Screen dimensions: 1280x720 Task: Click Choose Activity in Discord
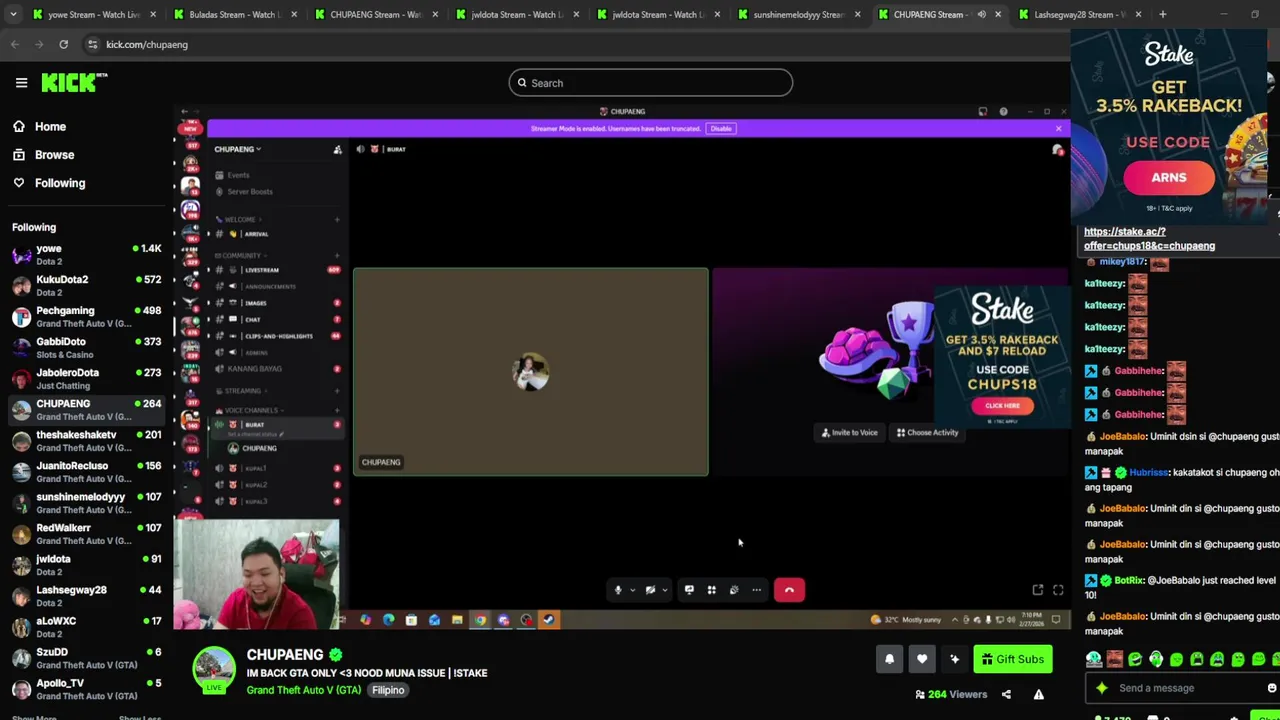point(928,433)
